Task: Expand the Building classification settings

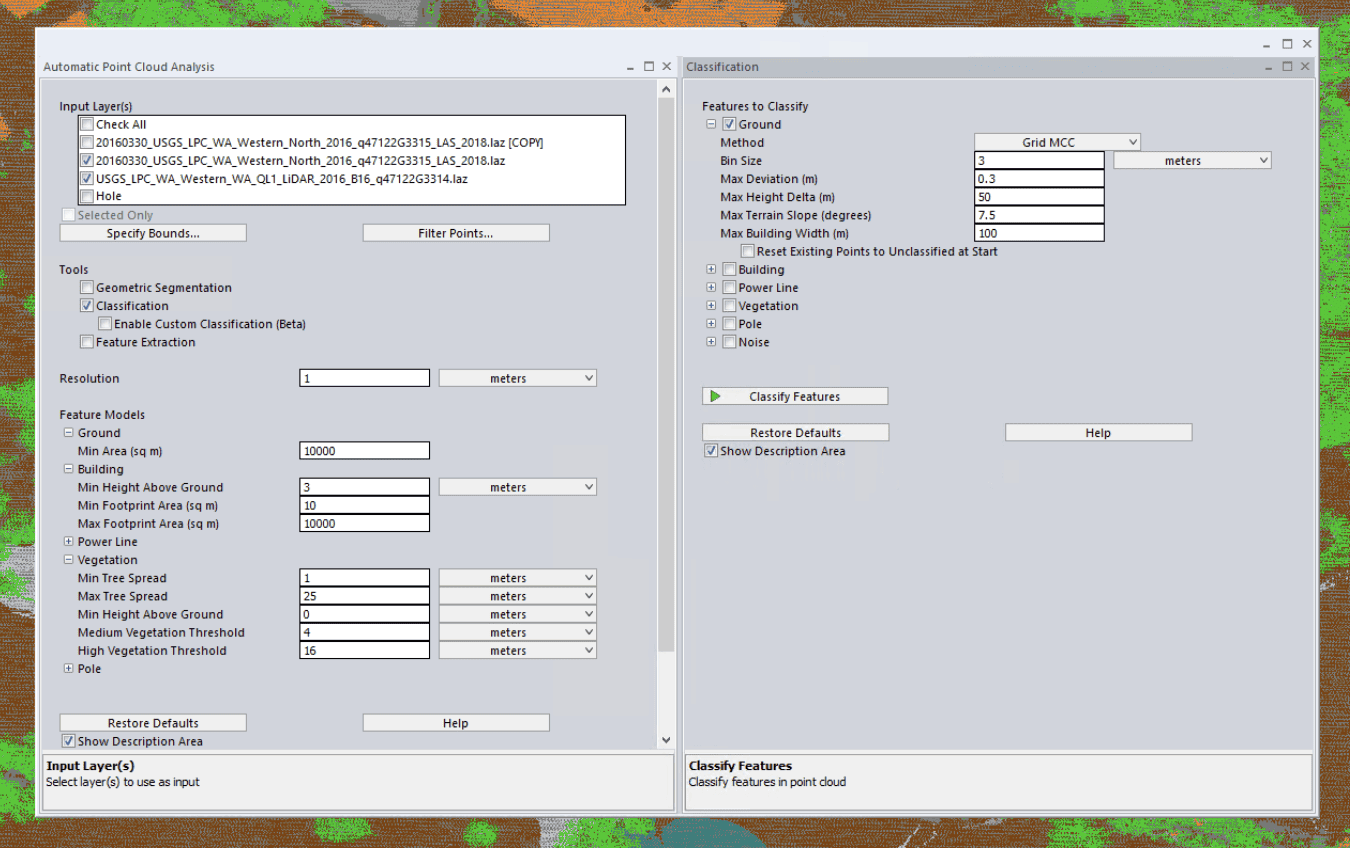Action: coord(711,269)
